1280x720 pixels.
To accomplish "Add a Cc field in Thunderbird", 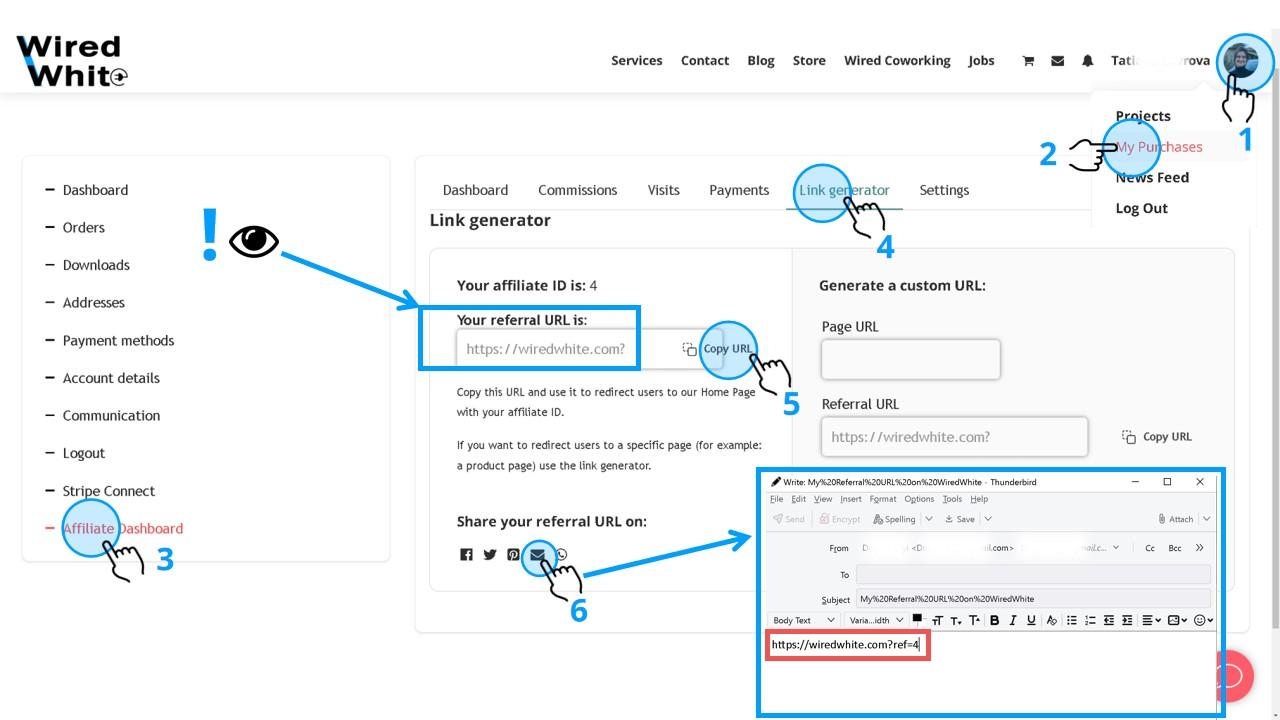I will pos(1150,548).
